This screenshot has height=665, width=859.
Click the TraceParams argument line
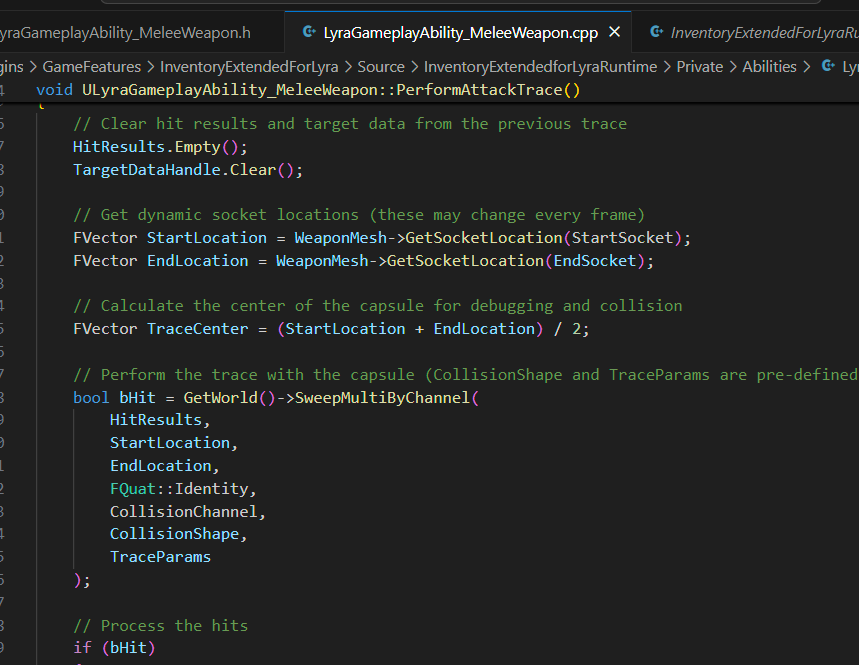pos(160,557)
